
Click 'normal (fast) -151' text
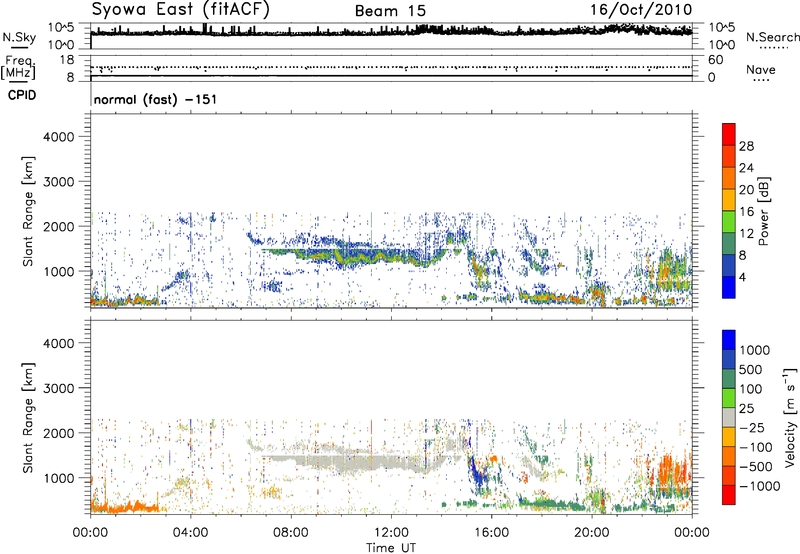click(155, 99)
